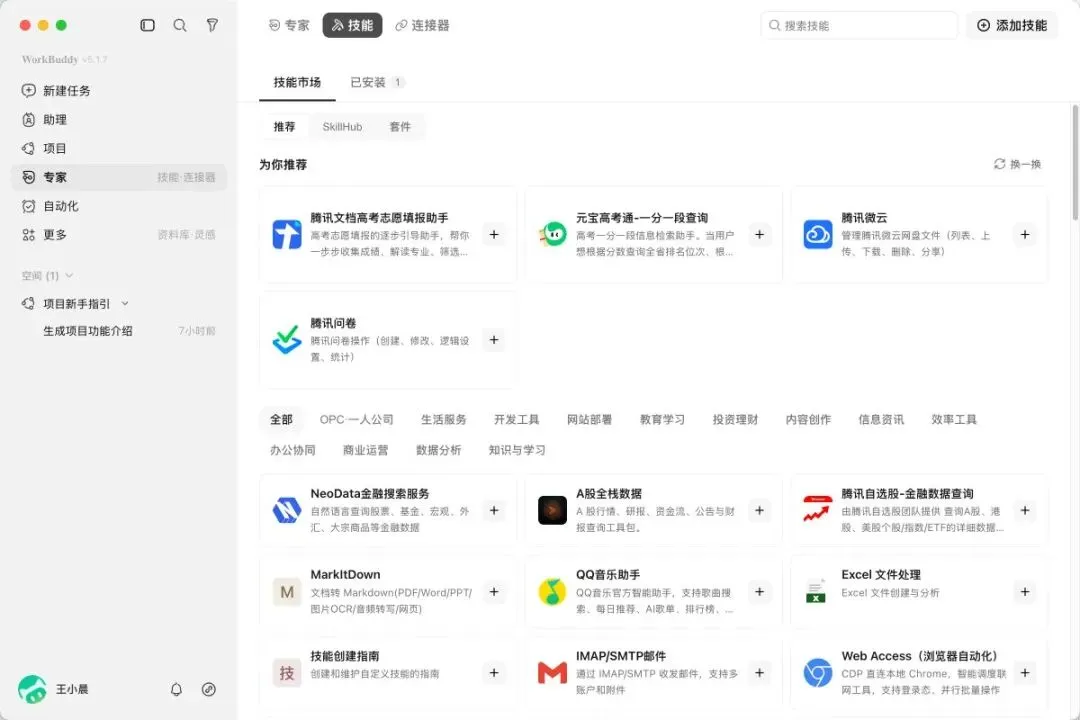
Task: Add the 腾讯文档高考志愿填报助手 skill with plus
Action: point(494,235)
